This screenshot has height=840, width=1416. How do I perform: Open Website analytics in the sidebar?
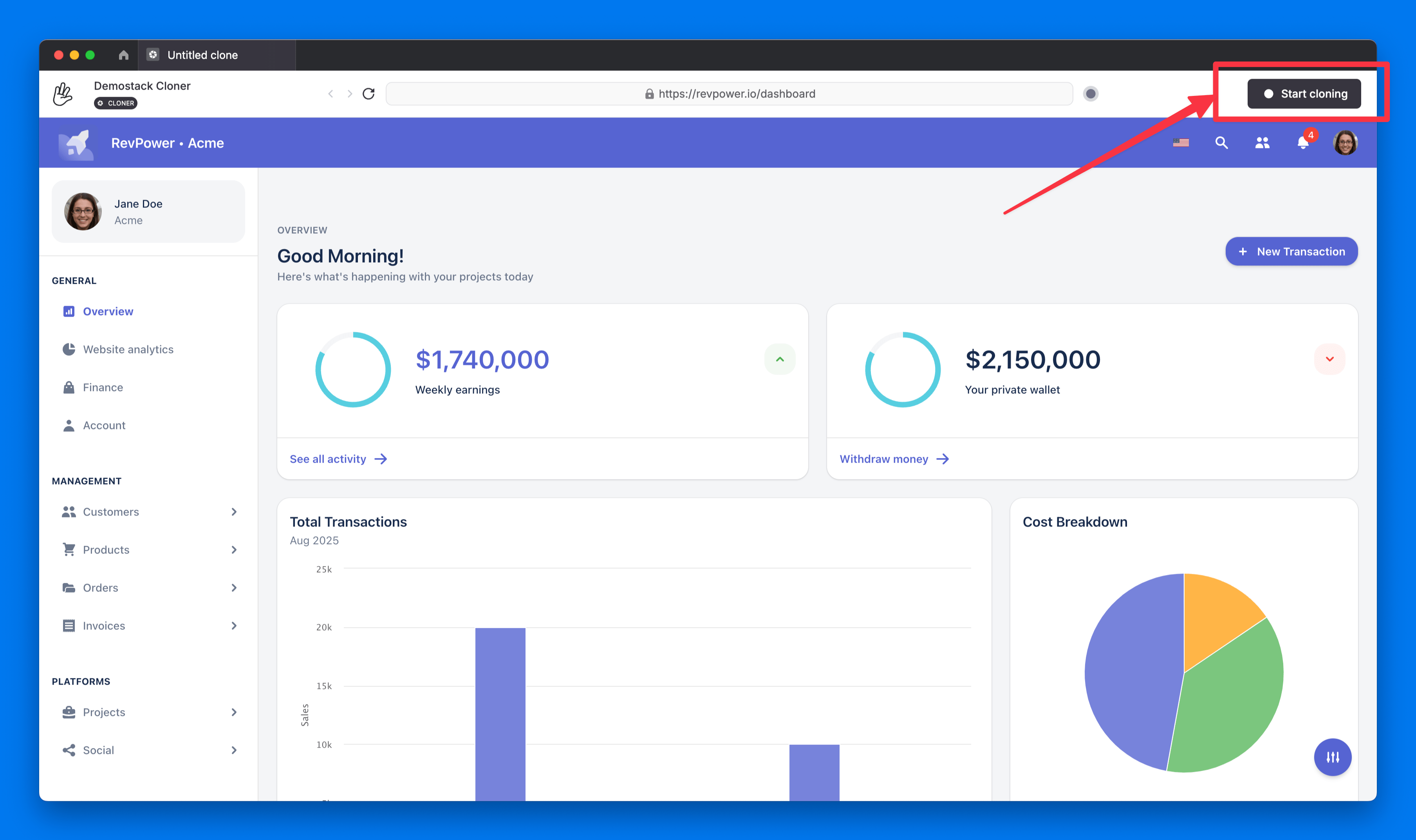click(148, 349)
